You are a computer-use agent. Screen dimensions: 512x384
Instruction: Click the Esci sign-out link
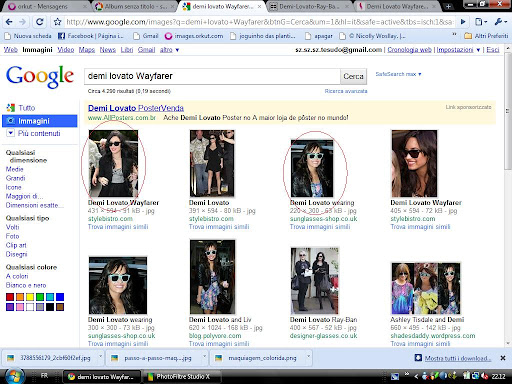[493, 50]
